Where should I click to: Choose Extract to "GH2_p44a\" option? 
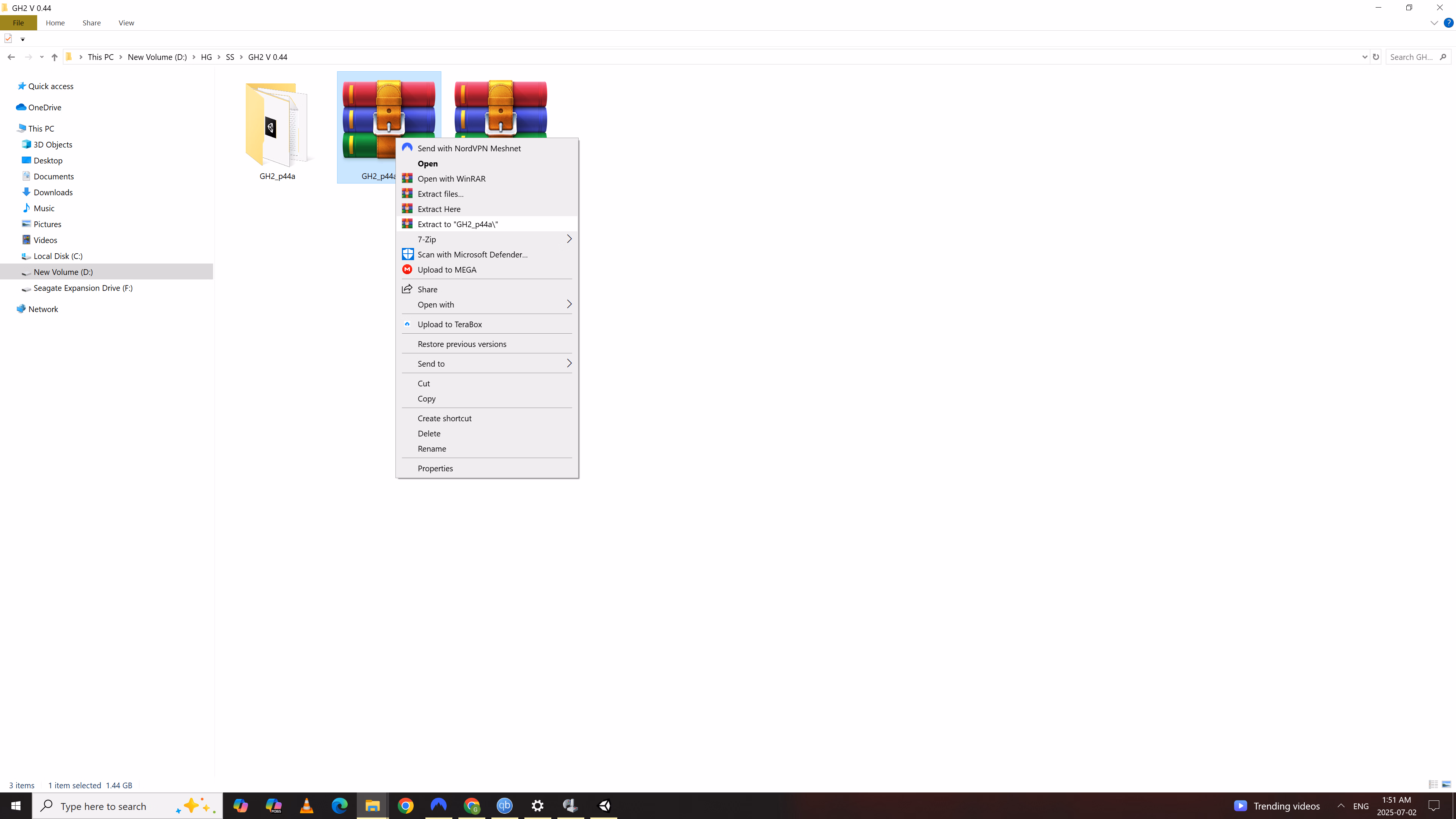tap(457, 224)
